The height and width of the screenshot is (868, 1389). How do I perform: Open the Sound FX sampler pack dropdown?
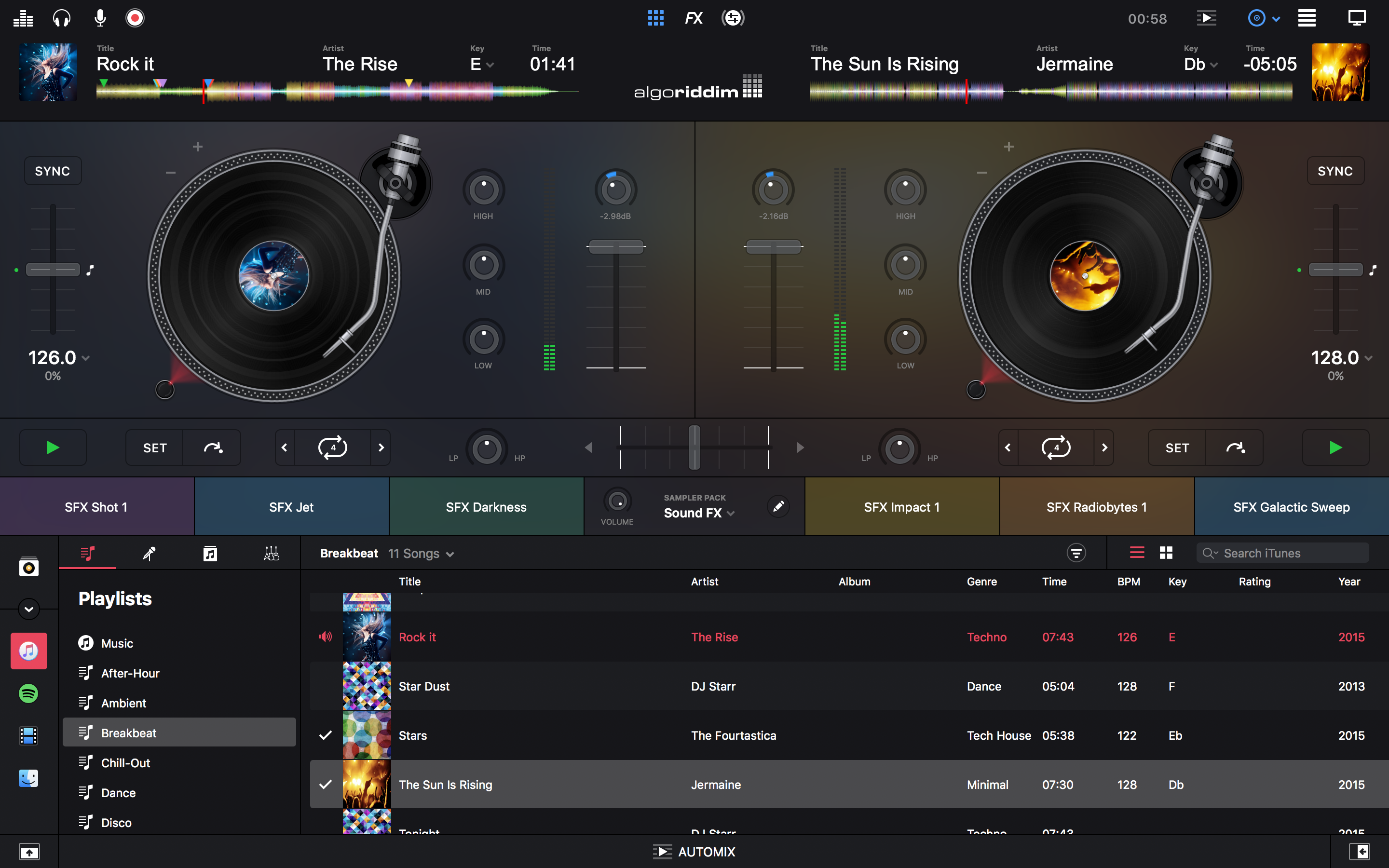[x=698, y=513]
